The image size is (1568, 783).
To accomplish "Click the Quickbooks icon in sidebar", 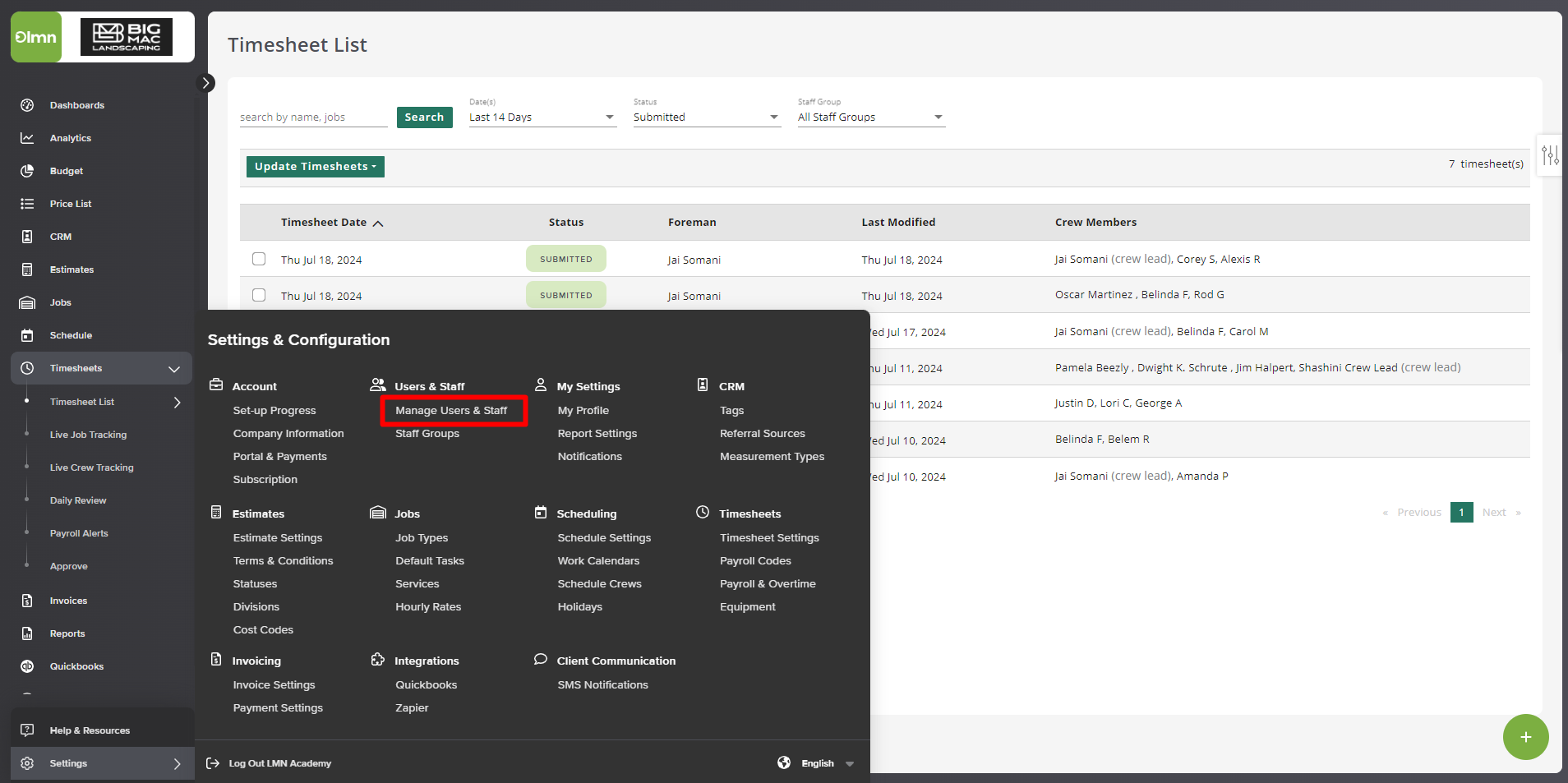I will tap(27, 666).
